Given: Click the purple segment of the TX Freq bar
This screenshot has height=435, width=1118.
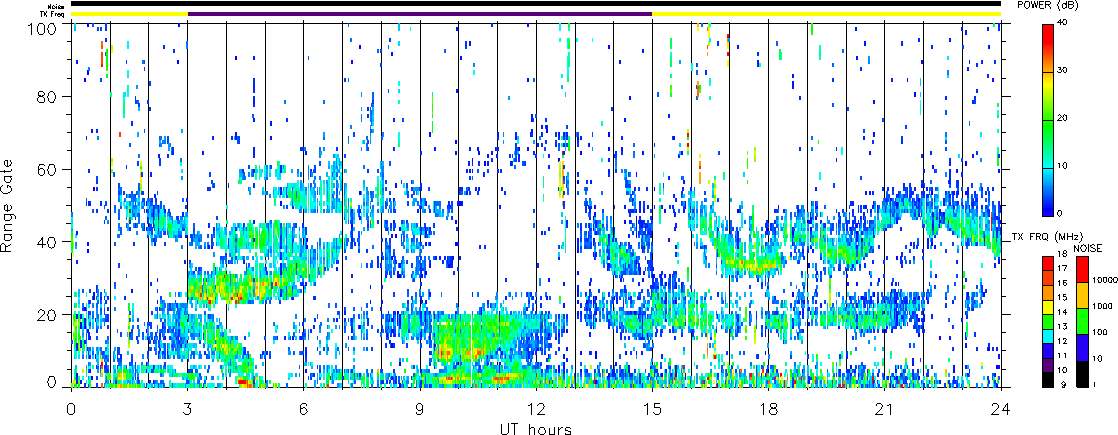Looking at the screenshot, I should (420, 14).
